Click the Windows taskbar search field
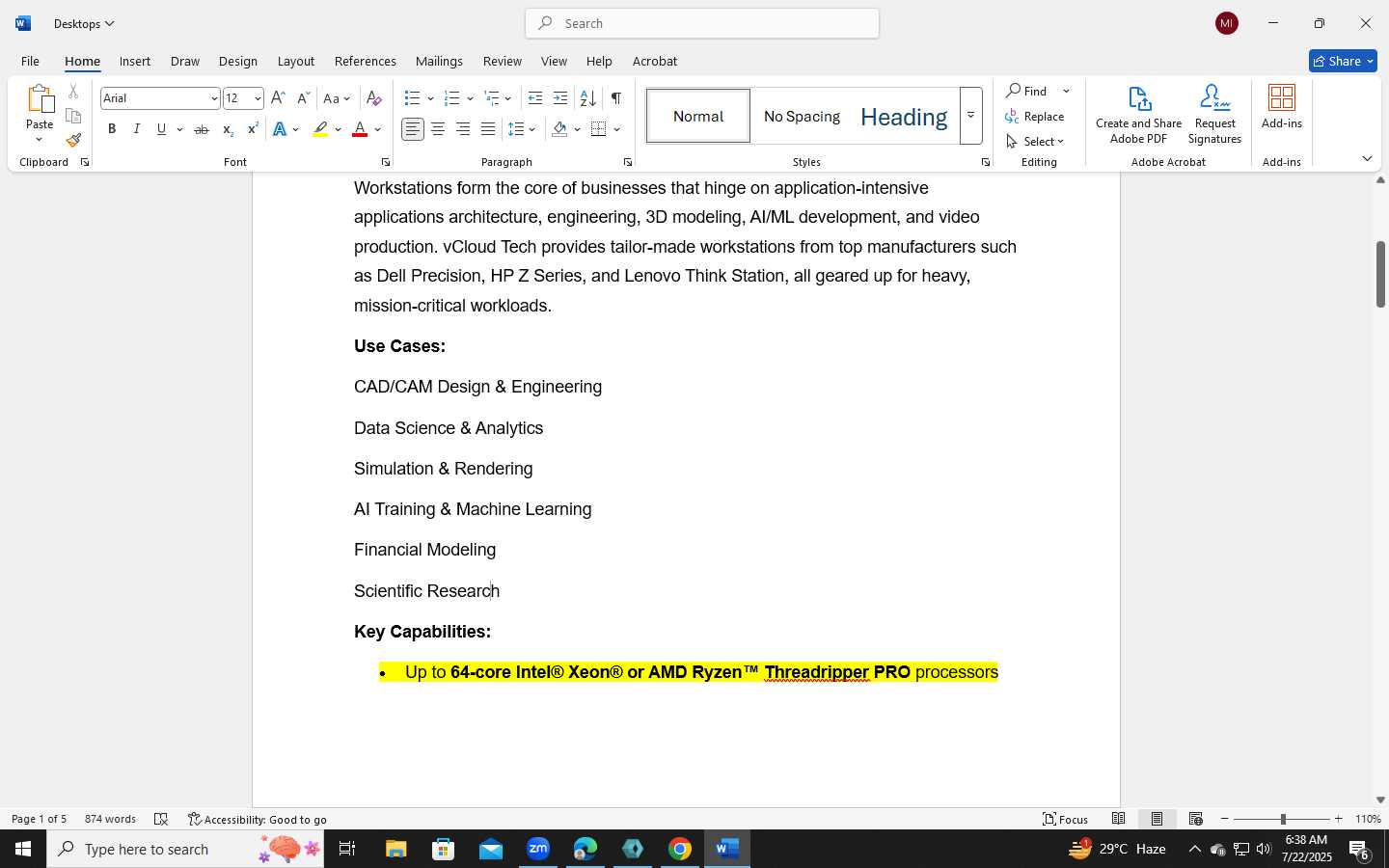Image resolution: width=1389 pixels, height=868 pixels. pyautogui.click(x=185, y=849)
